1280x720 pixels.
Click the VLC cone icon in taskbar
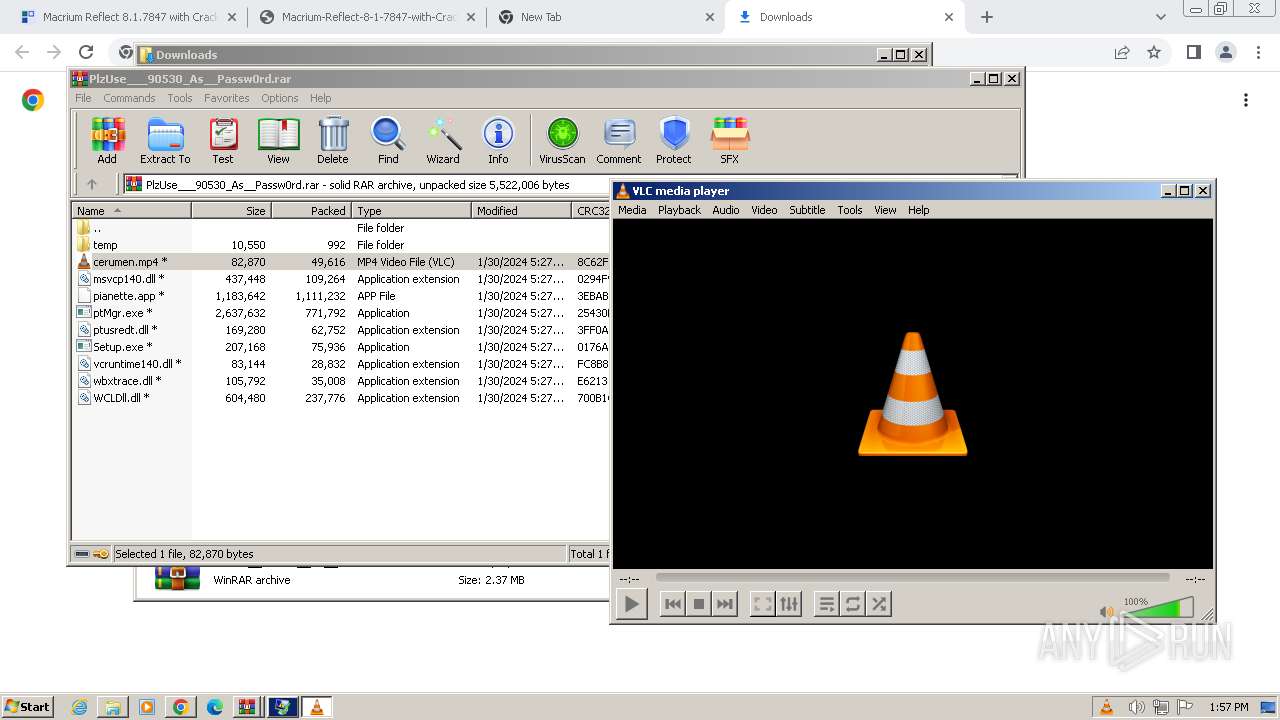point(317,707)
